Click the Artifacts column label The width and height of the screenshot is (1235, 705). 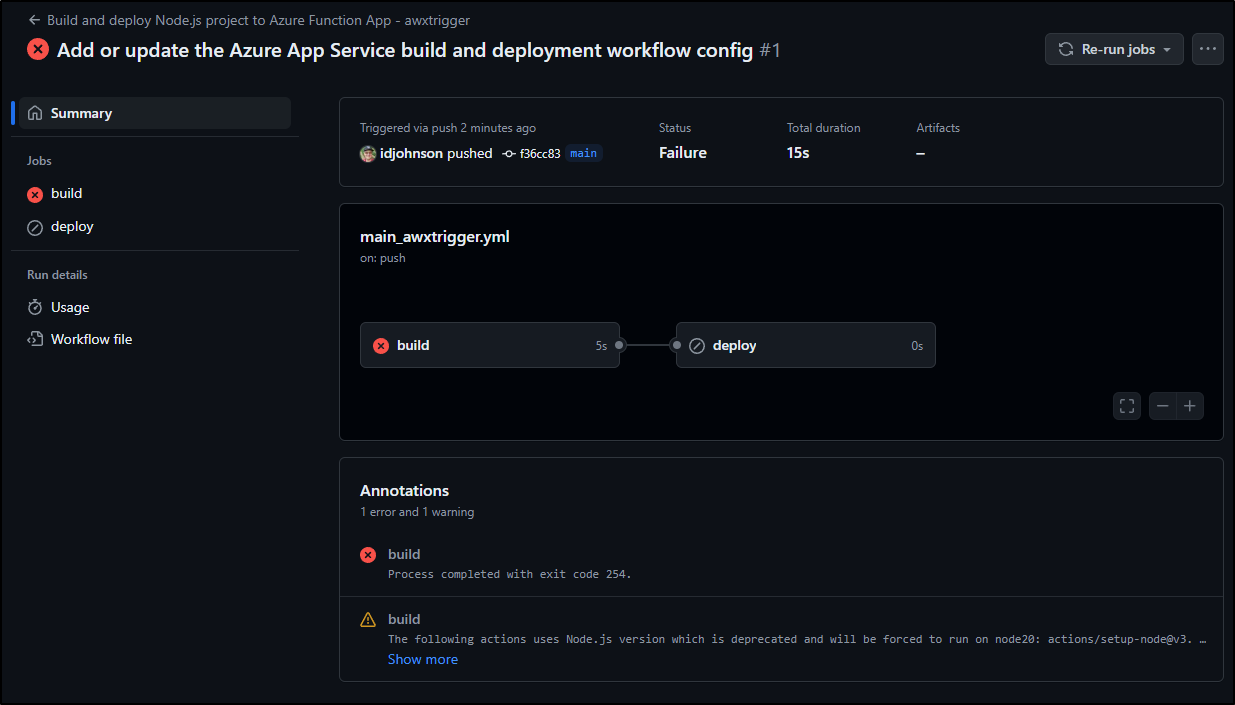[938, 128]
